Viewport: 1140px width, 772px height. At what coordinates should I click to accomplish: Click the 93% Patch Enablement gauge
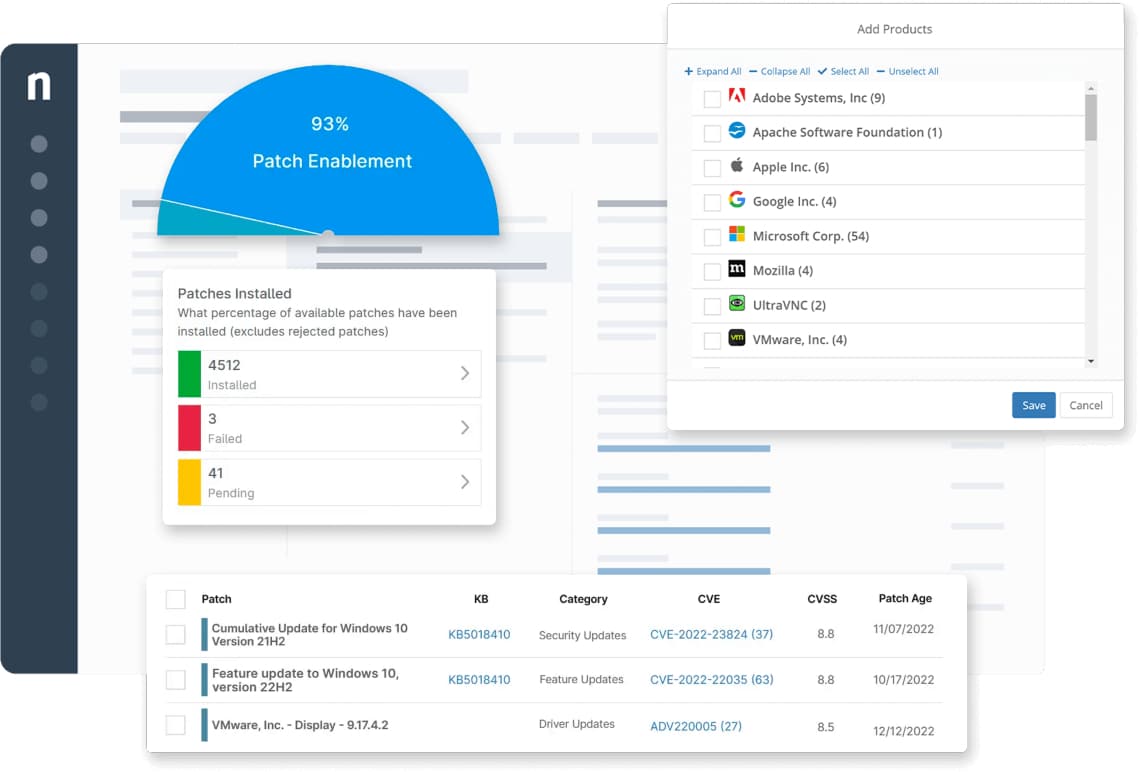pos(329,150)
